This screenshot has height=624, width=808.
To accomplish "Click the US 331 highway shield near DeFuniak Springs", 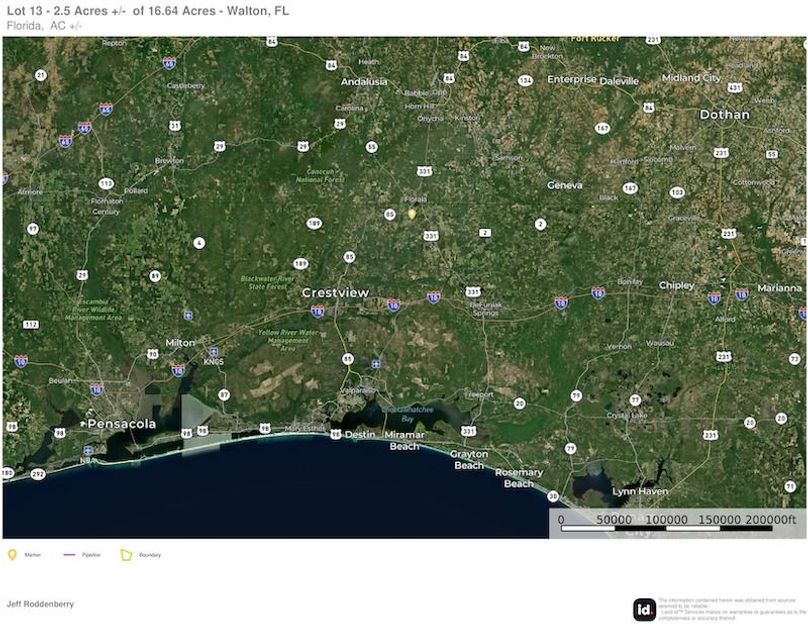I will point(473,290).
